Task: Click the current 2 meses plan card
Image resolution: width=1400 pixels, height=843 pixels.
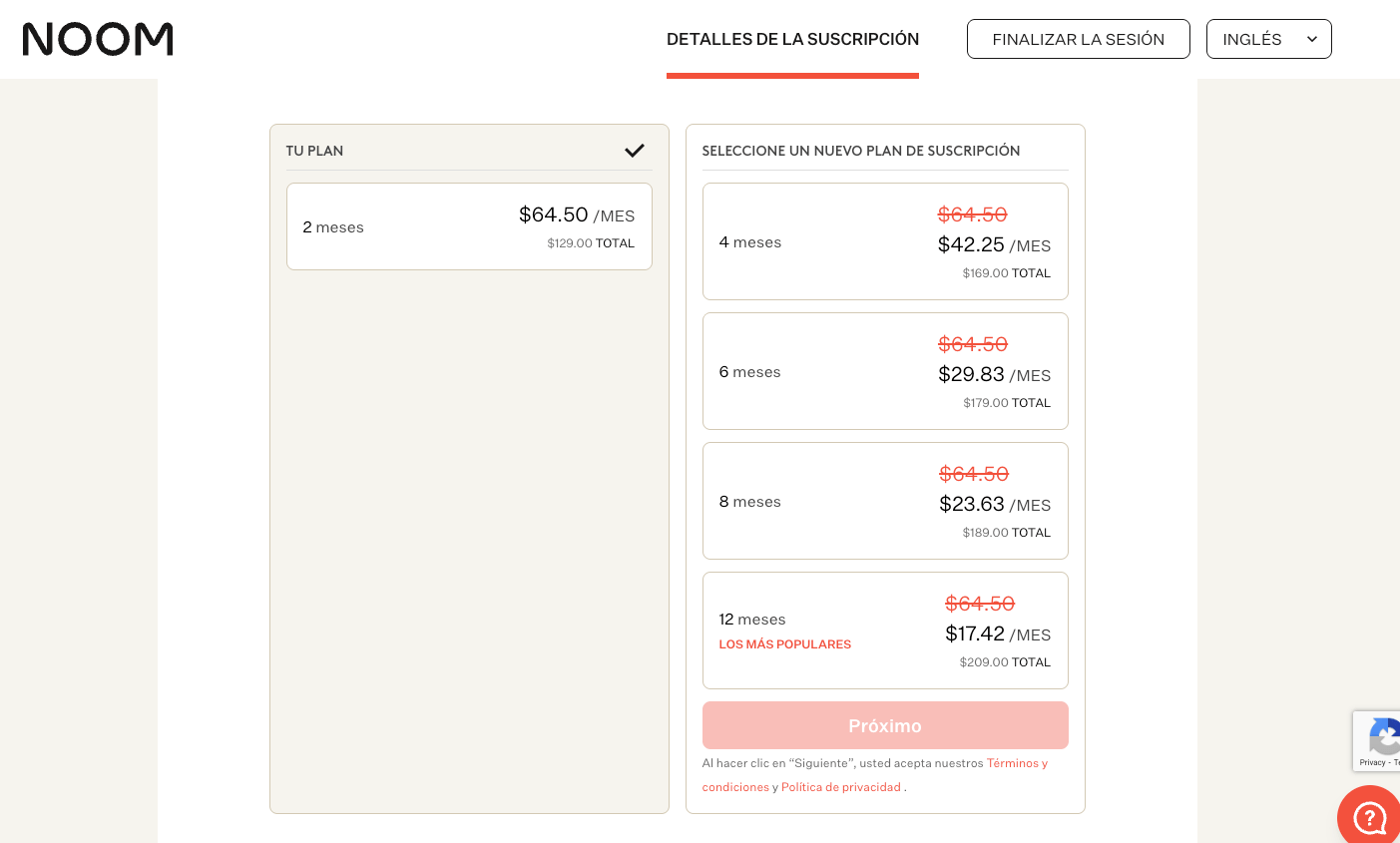Action: click(x=469, y=226)
